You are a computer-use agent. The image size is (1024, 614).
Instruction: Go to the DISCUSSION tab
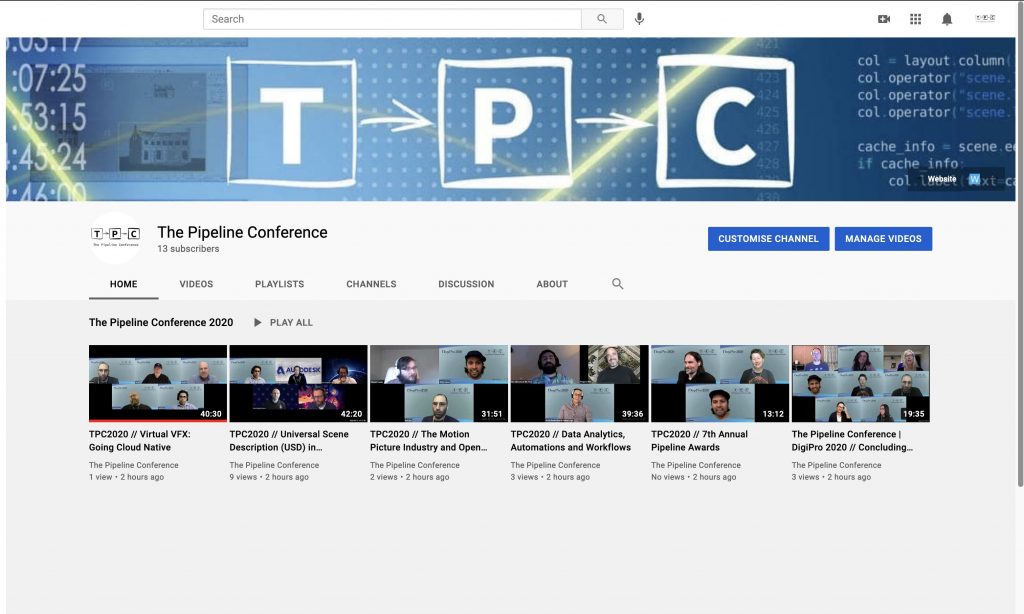click(465, 284)
